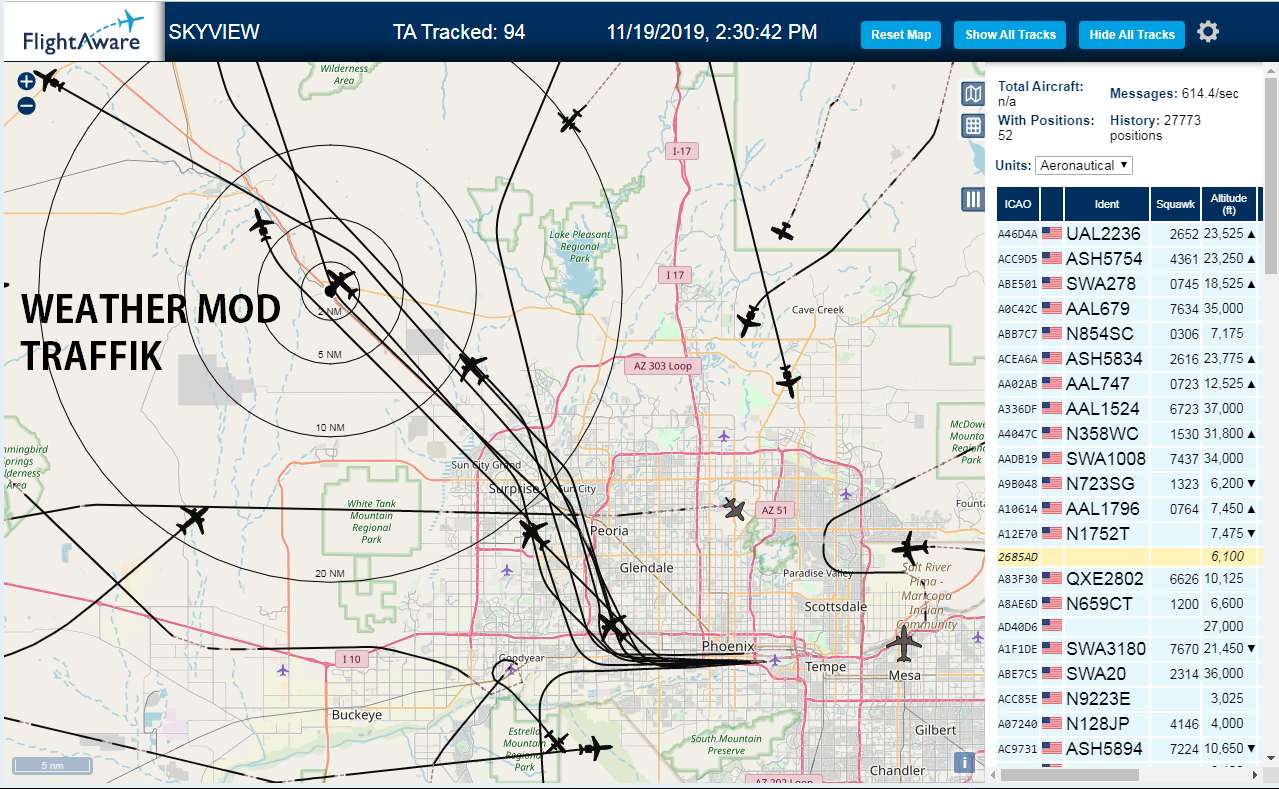Sort table by Squawk column header
Screen dimensions: 1279x789
click(1175, 204)
